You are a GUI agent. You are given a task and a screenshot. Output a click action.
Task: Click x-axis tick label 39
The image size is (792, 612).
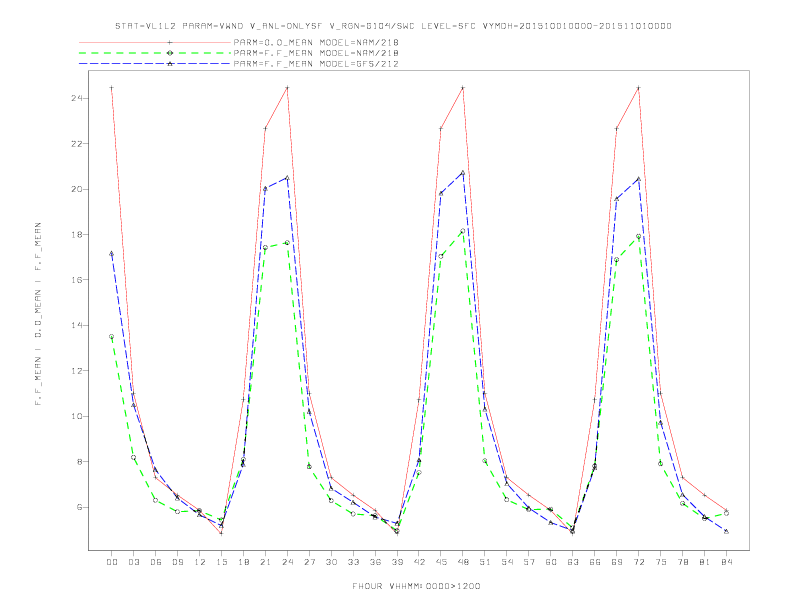pos(397,562)
